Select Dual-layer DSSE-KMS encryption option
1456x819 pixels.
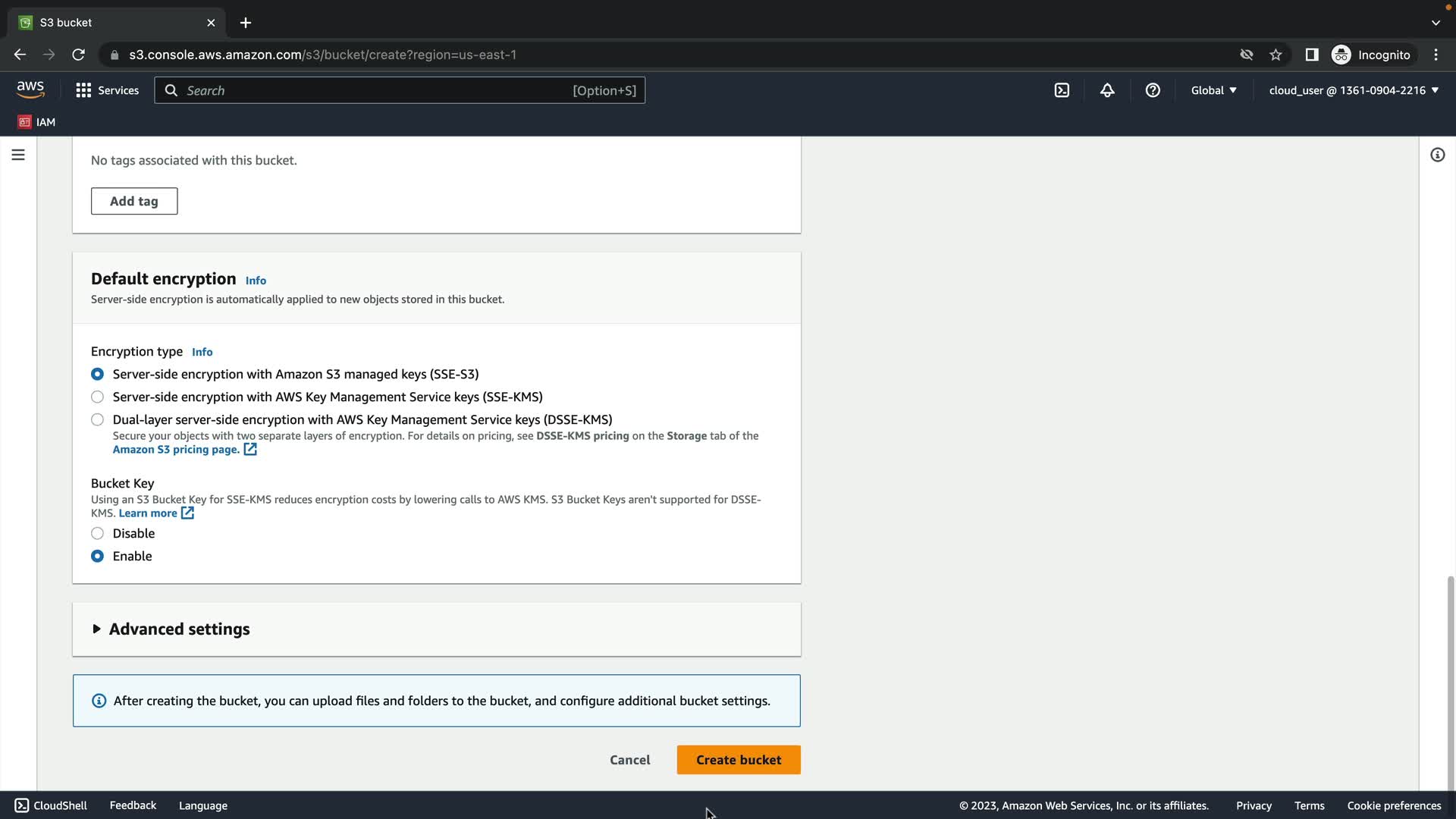pos(97,419)
